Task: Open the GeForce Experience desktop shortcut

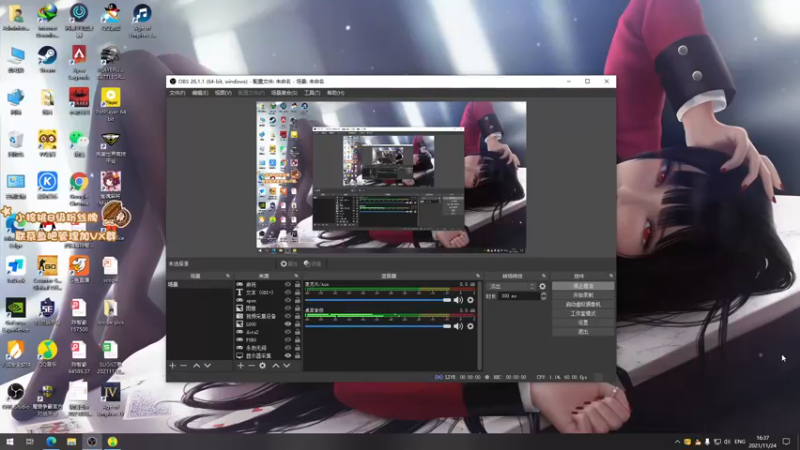Action: 16,315
